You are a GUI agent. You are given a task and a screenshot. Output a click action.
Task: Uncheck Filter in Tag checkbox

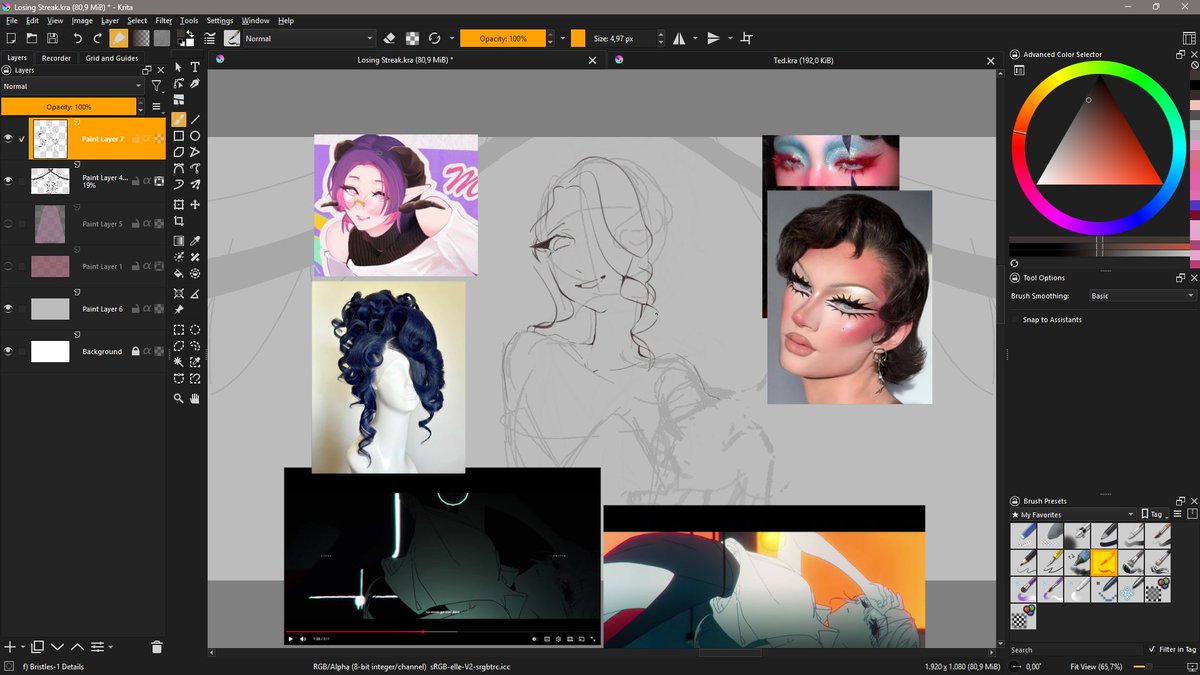(1152, 649)
